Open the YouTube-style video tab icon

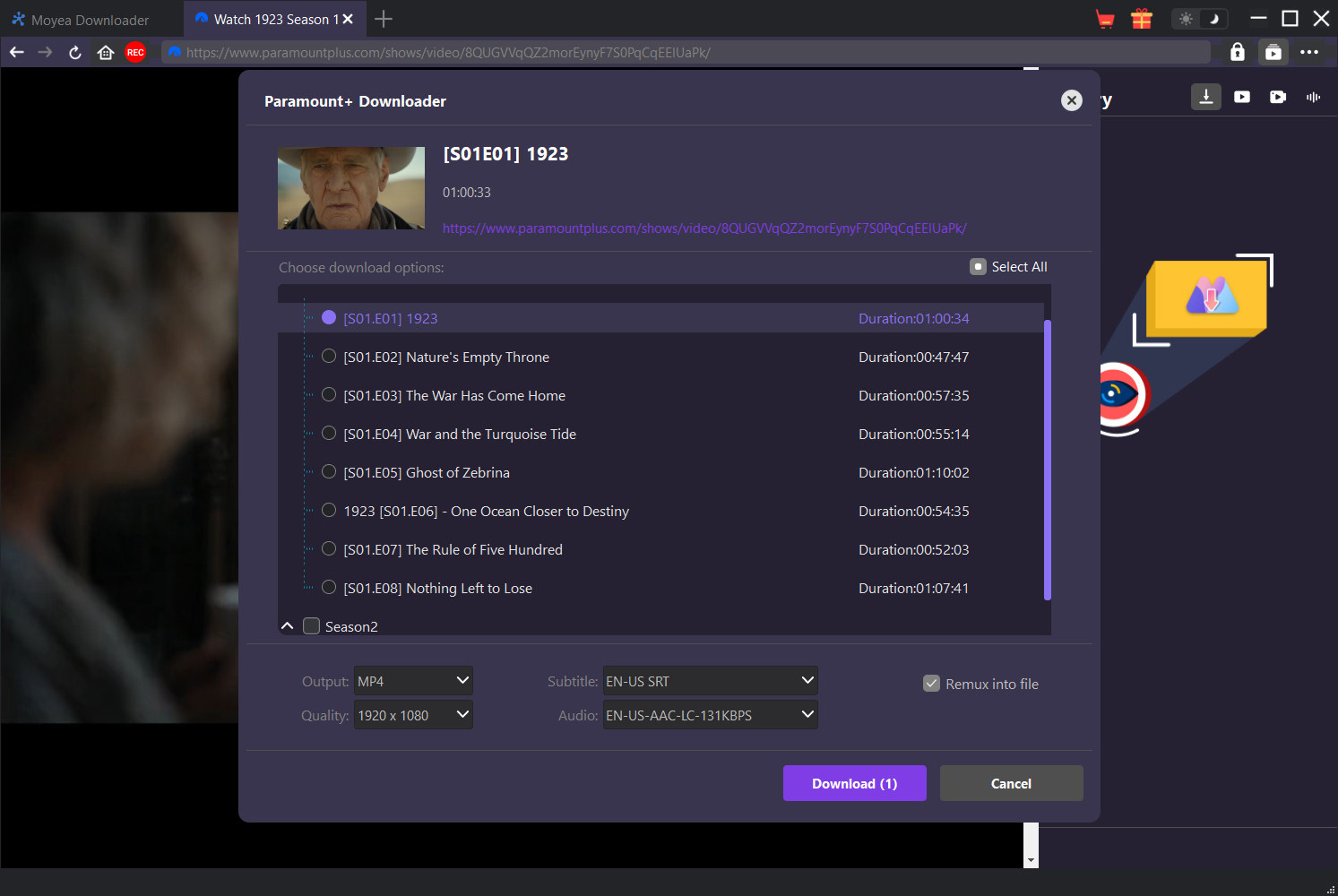(x=1242, y=97)
